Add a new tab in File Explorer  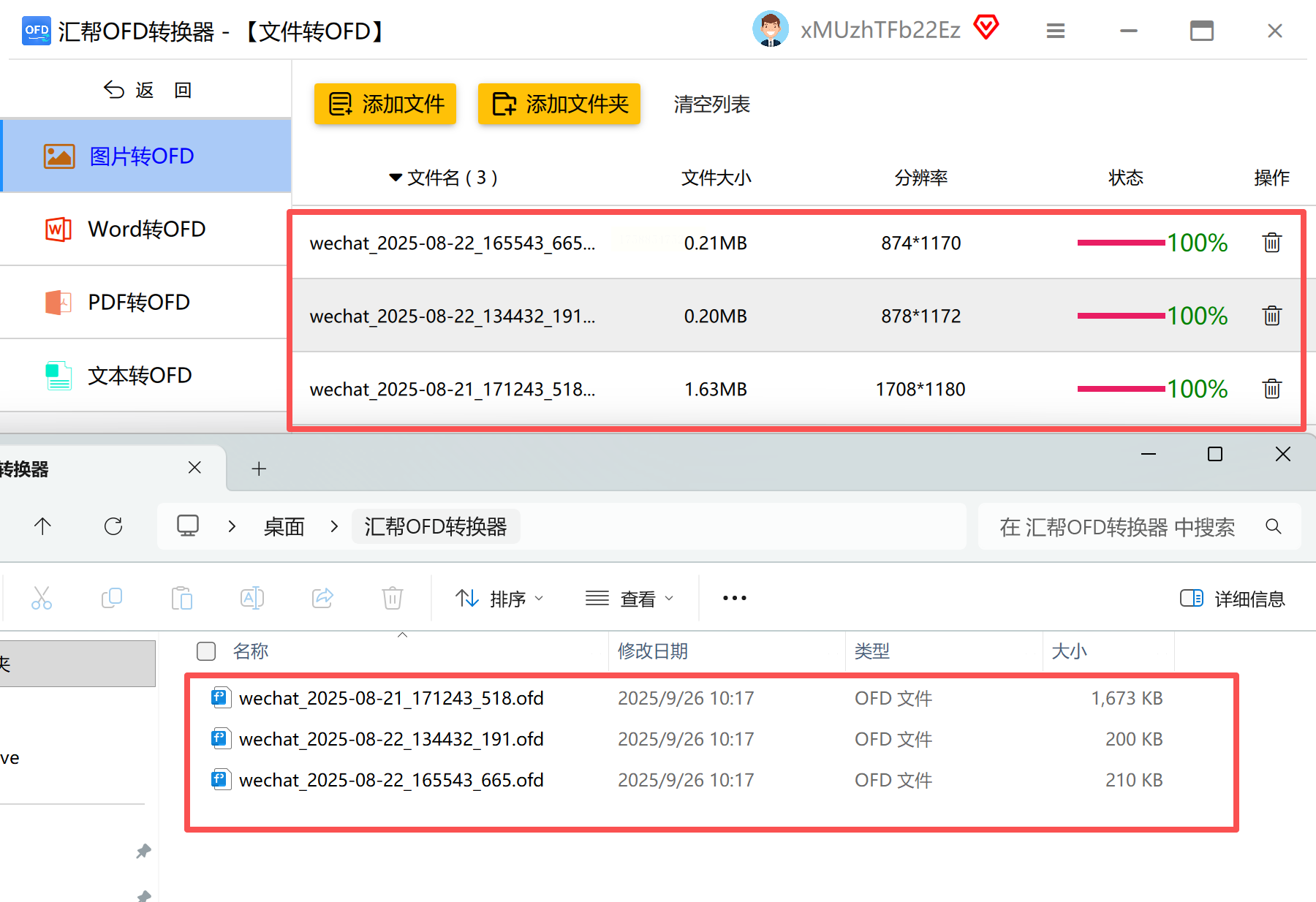259,469
